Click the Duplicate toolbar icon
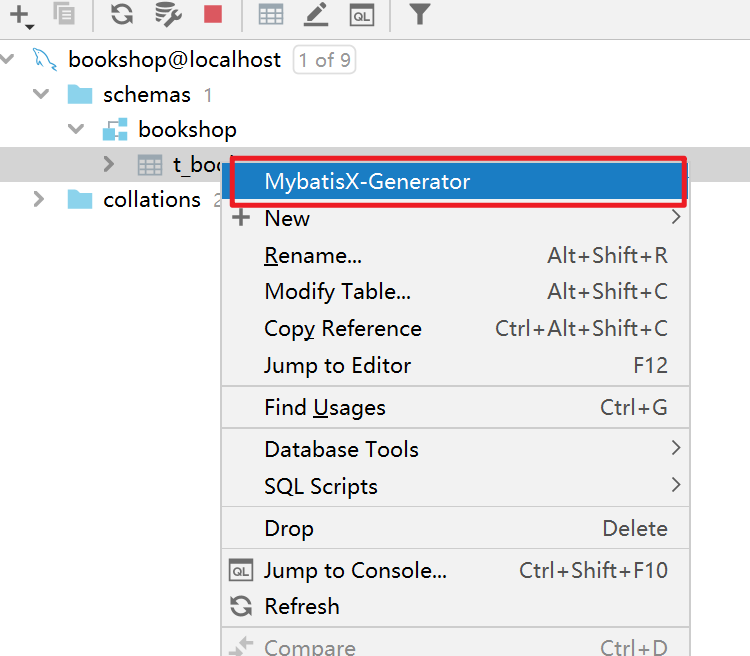The height and width of the screenshot is (656, 750). tap(64, 14)
